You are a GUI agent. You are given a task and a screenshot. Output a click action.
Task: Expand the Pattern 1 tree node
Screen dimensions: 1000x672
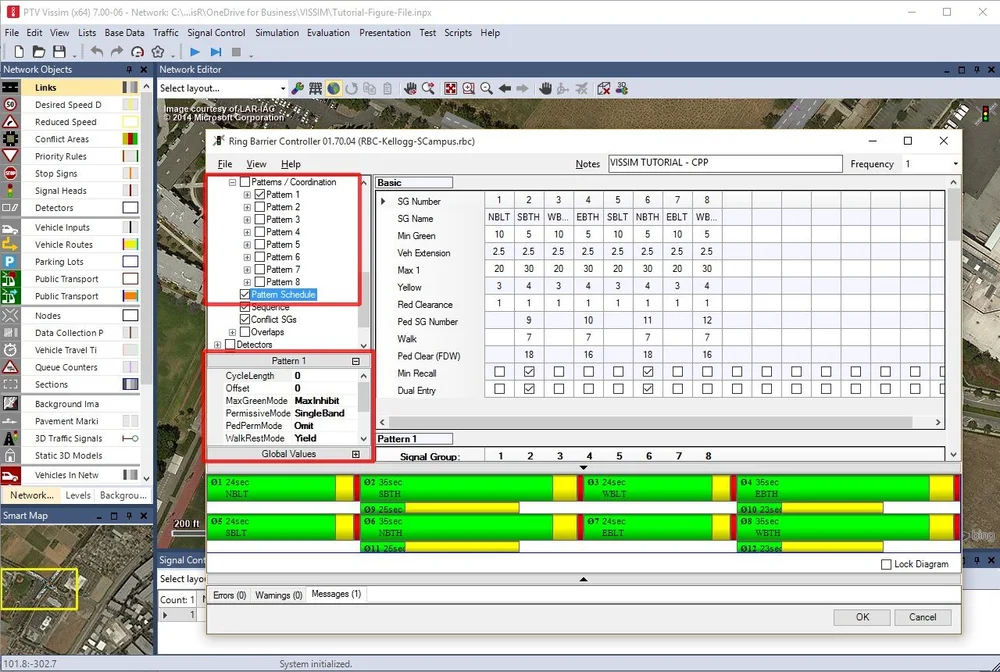pyautogui.click(x=246, y=197)
